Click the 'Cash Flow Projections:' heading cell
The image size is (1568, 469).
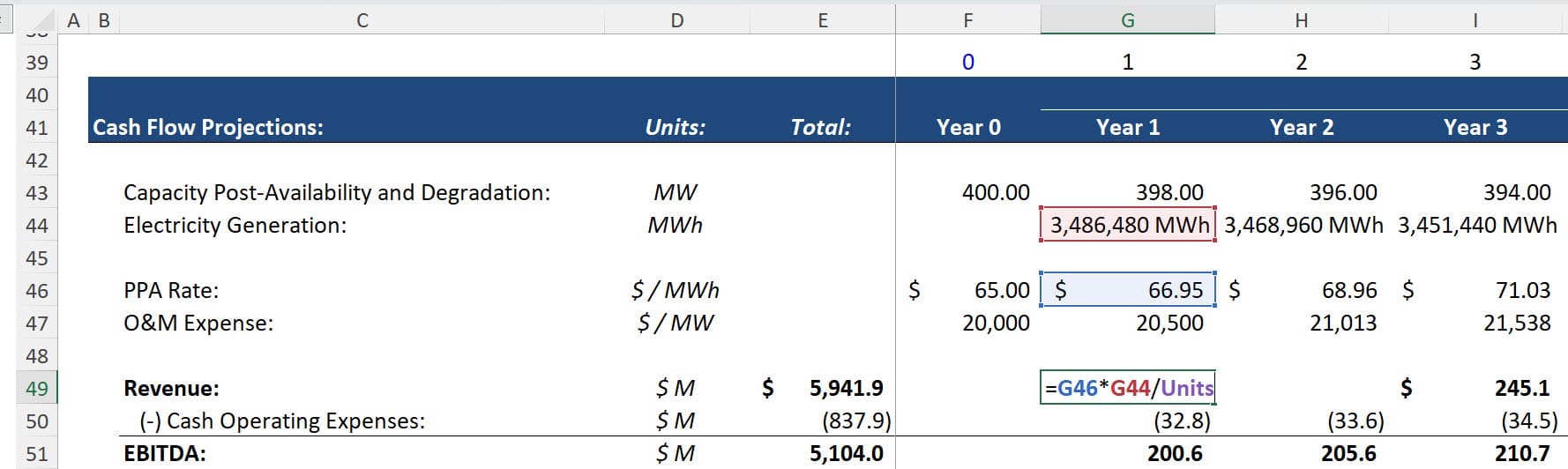(x=208, y=128)
